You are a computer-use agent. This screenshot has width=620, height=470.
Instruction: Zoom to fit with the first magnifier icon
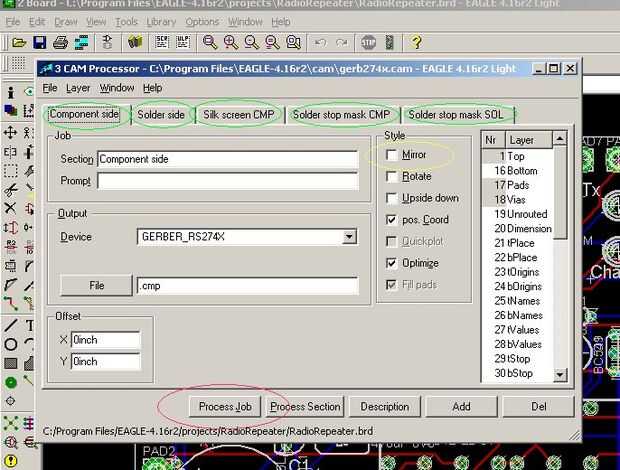tap(210, 42)
